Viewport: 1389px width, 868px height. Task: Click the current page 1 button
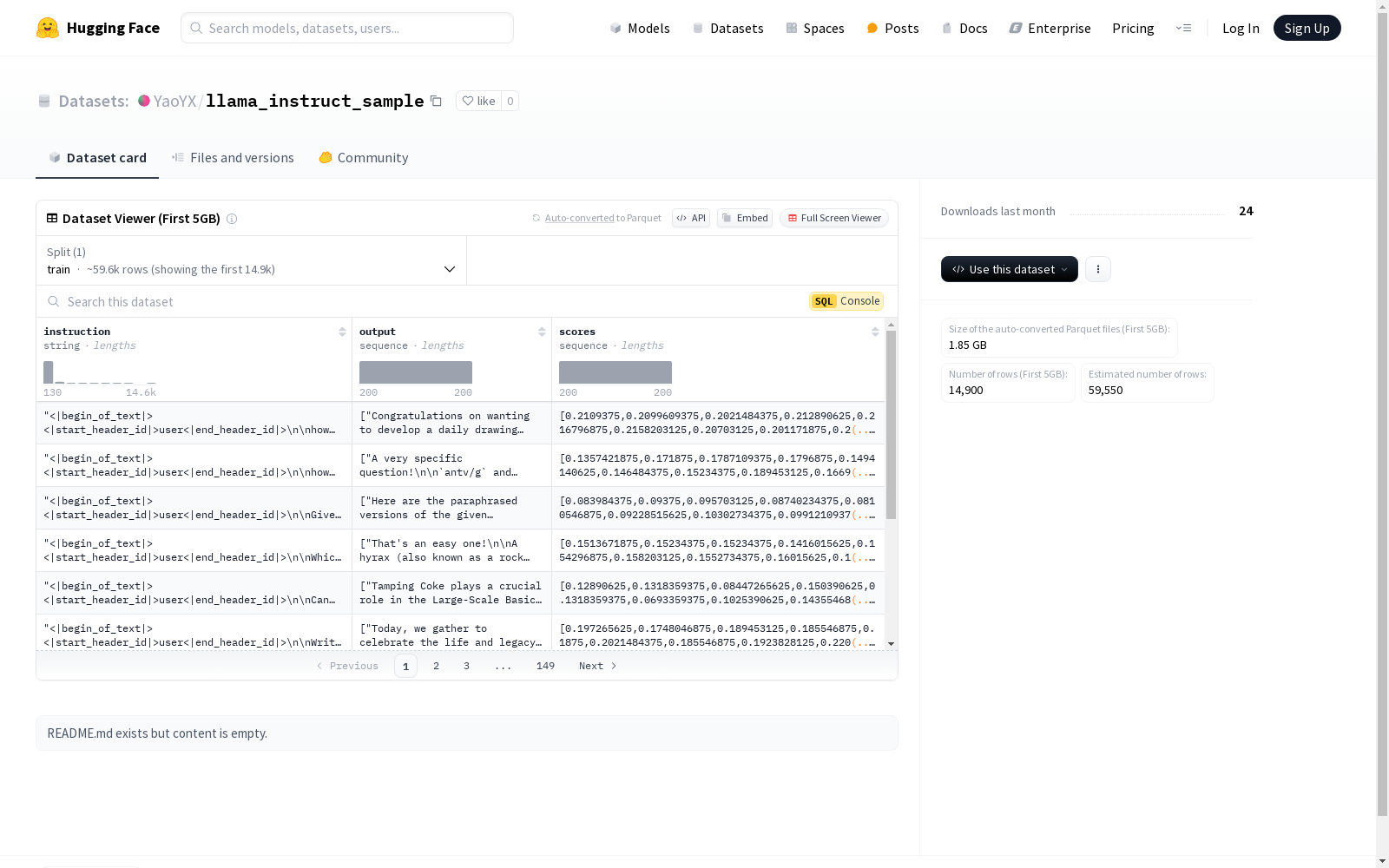pos(405,666)
